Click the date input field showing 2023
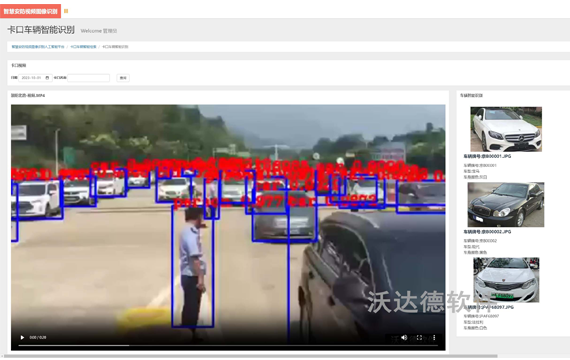The width and height of the screenshot is (570, 360). (35, 78)
